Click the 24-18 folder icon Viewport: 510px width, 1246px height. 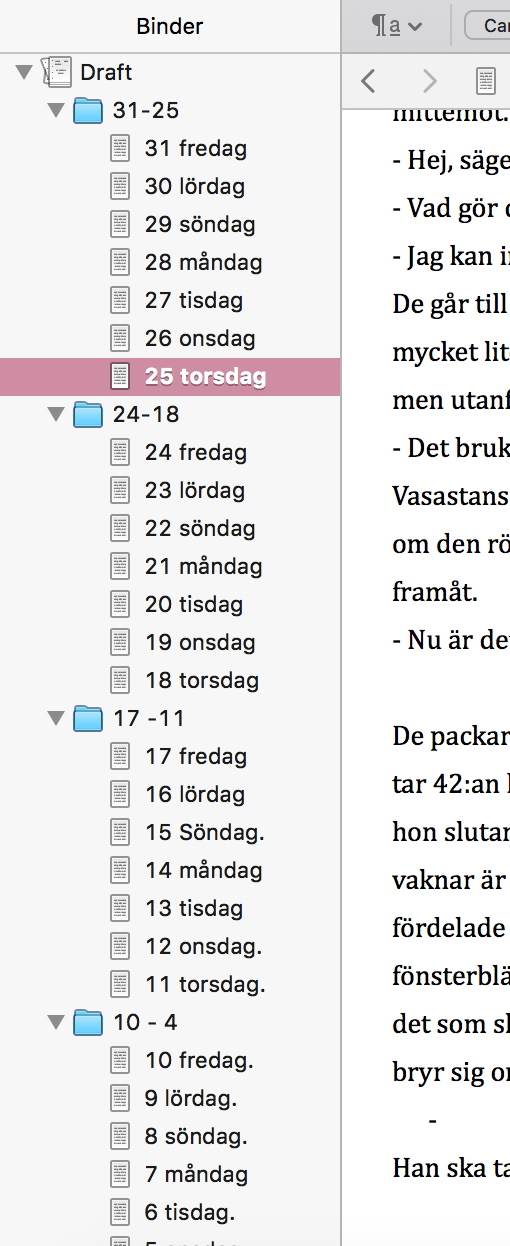pyautogui.click(x=88, y=414)
